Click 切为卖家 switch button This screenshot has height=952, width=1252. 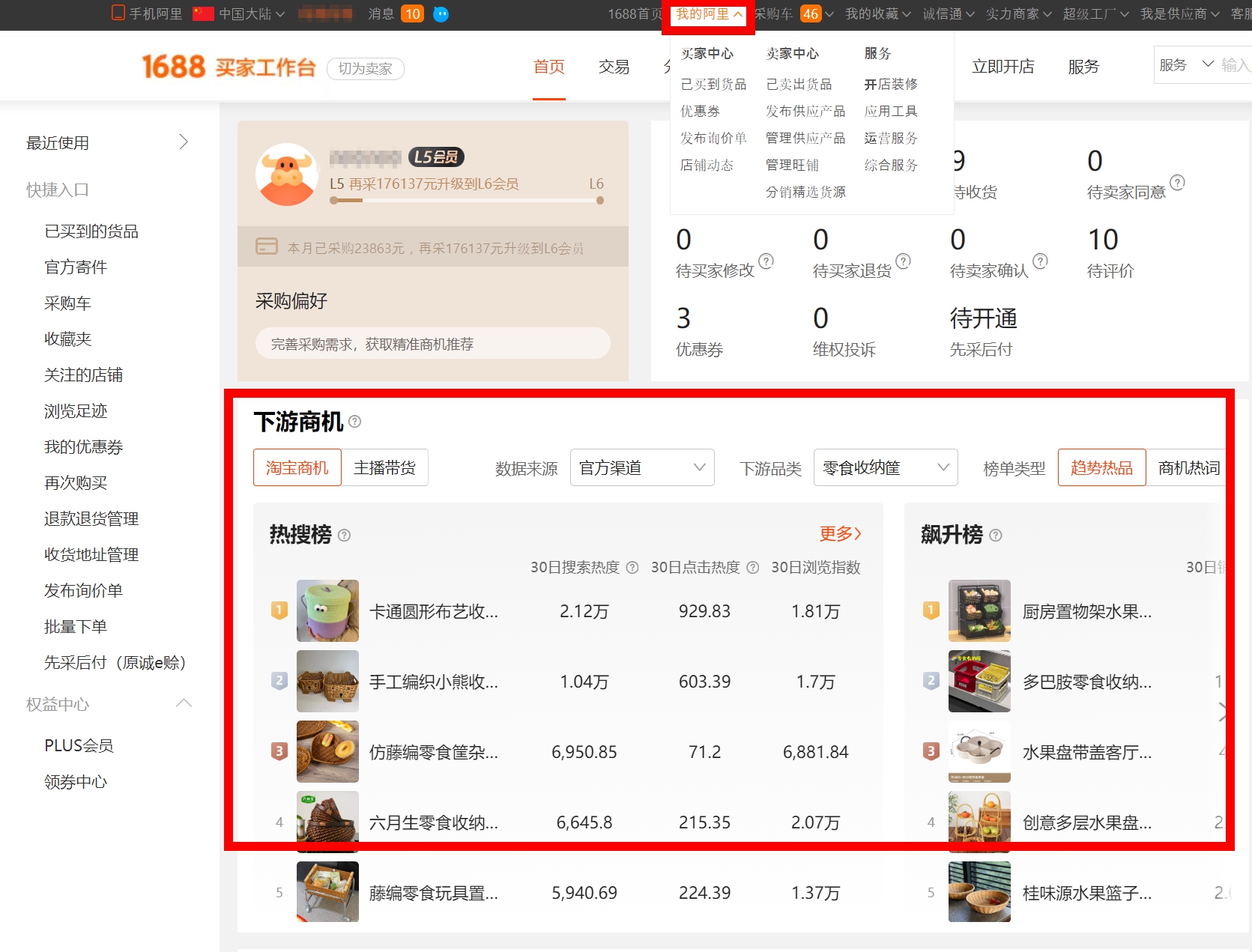(x=366, y=68)
